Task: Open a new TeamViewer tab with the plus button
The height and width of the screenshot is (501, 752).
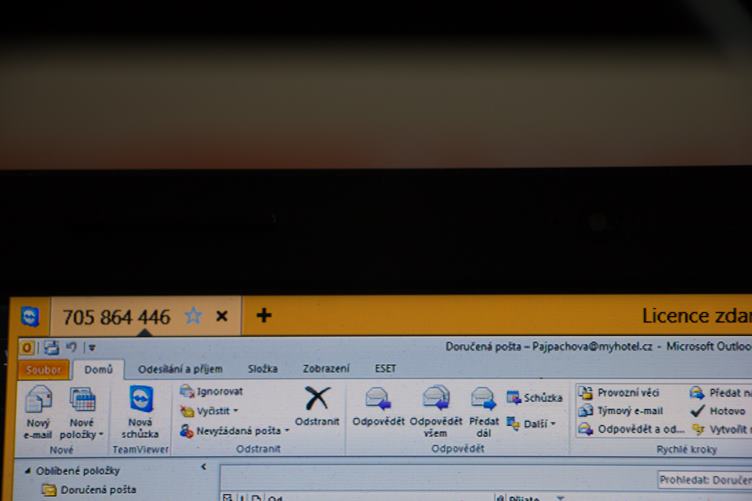Action: click(264, 315)
